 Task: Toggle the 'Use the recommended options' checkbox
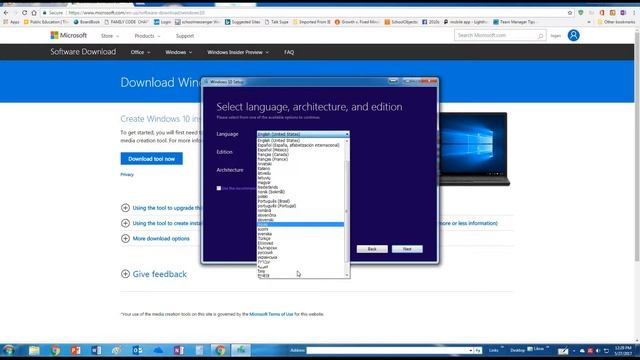coord(219,188)
